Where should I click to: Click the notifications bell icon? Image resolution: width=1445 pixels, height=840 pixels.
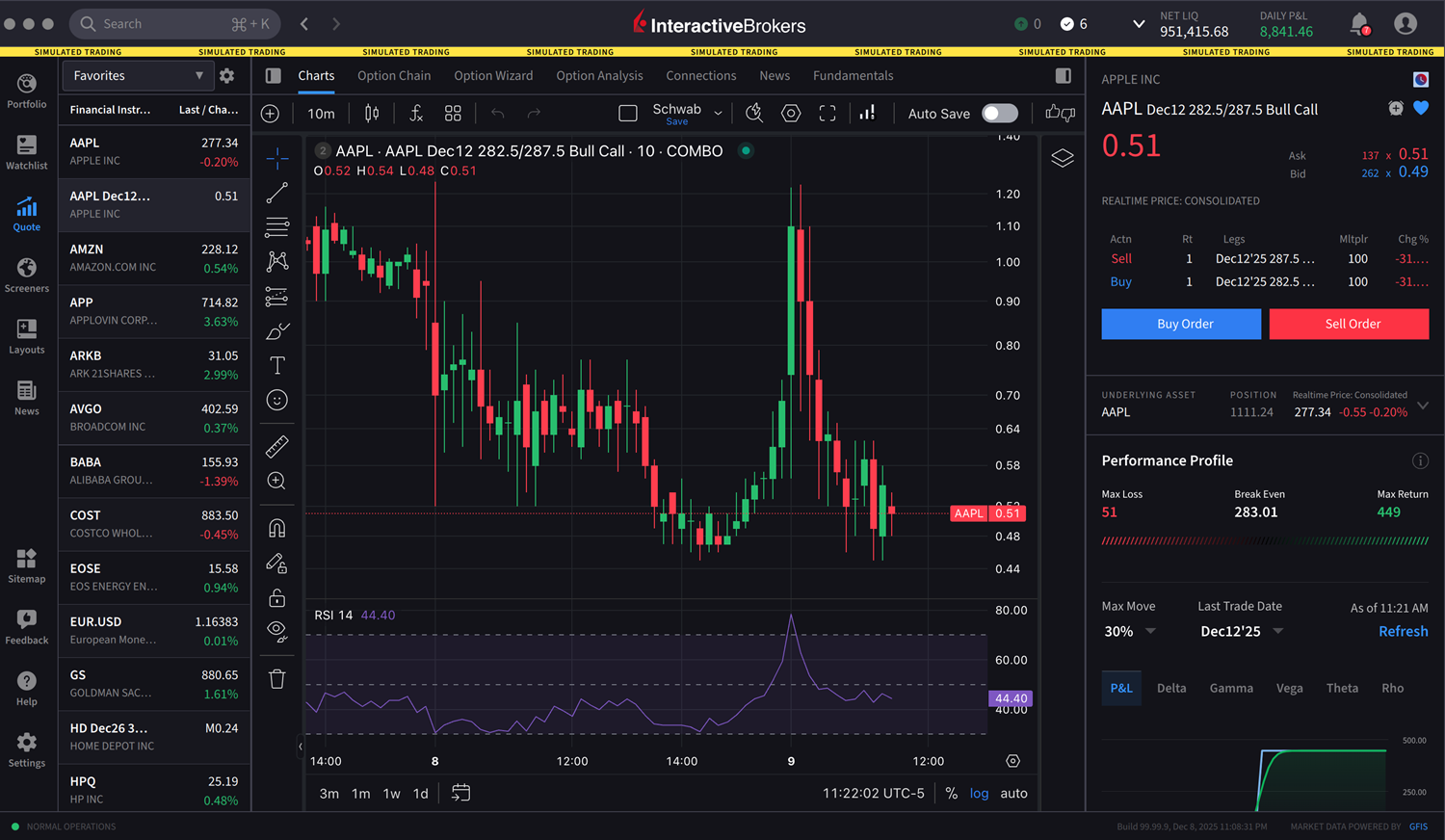coord(1358,24)
